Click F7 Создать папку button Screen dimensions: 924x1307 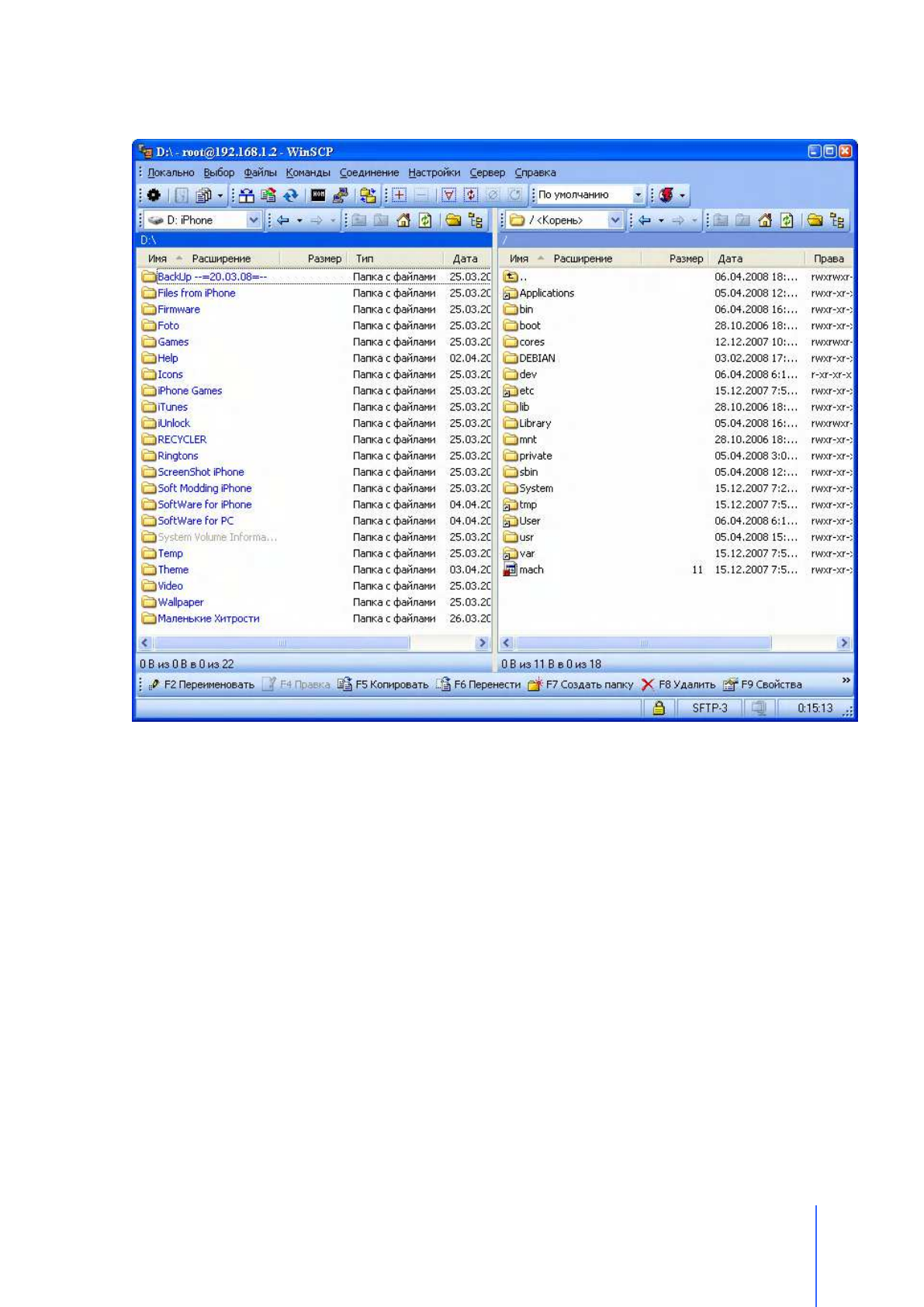coord(581,685)
